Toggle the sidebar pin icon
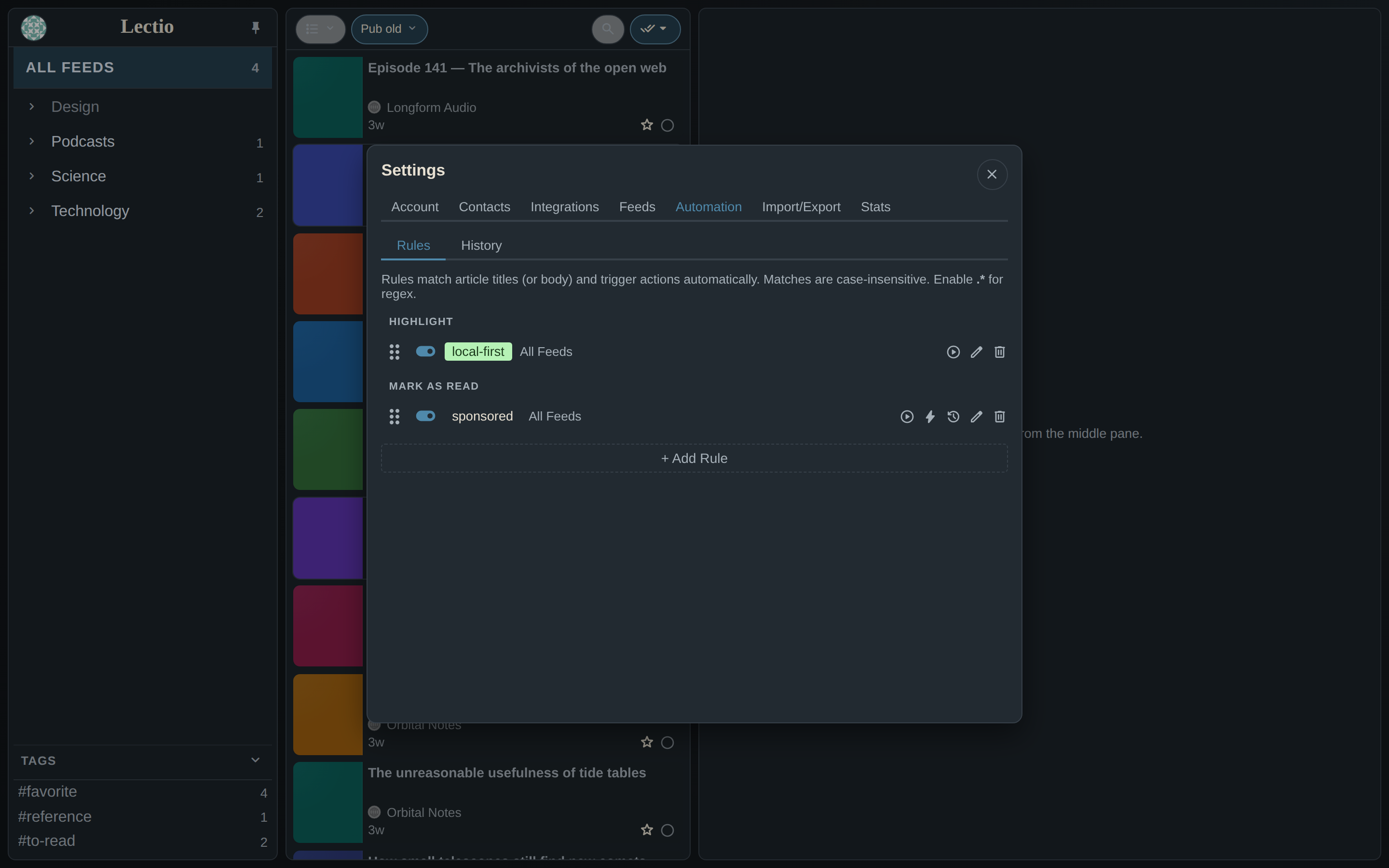This screenshot has width=1389, height=868. (256, 27)
